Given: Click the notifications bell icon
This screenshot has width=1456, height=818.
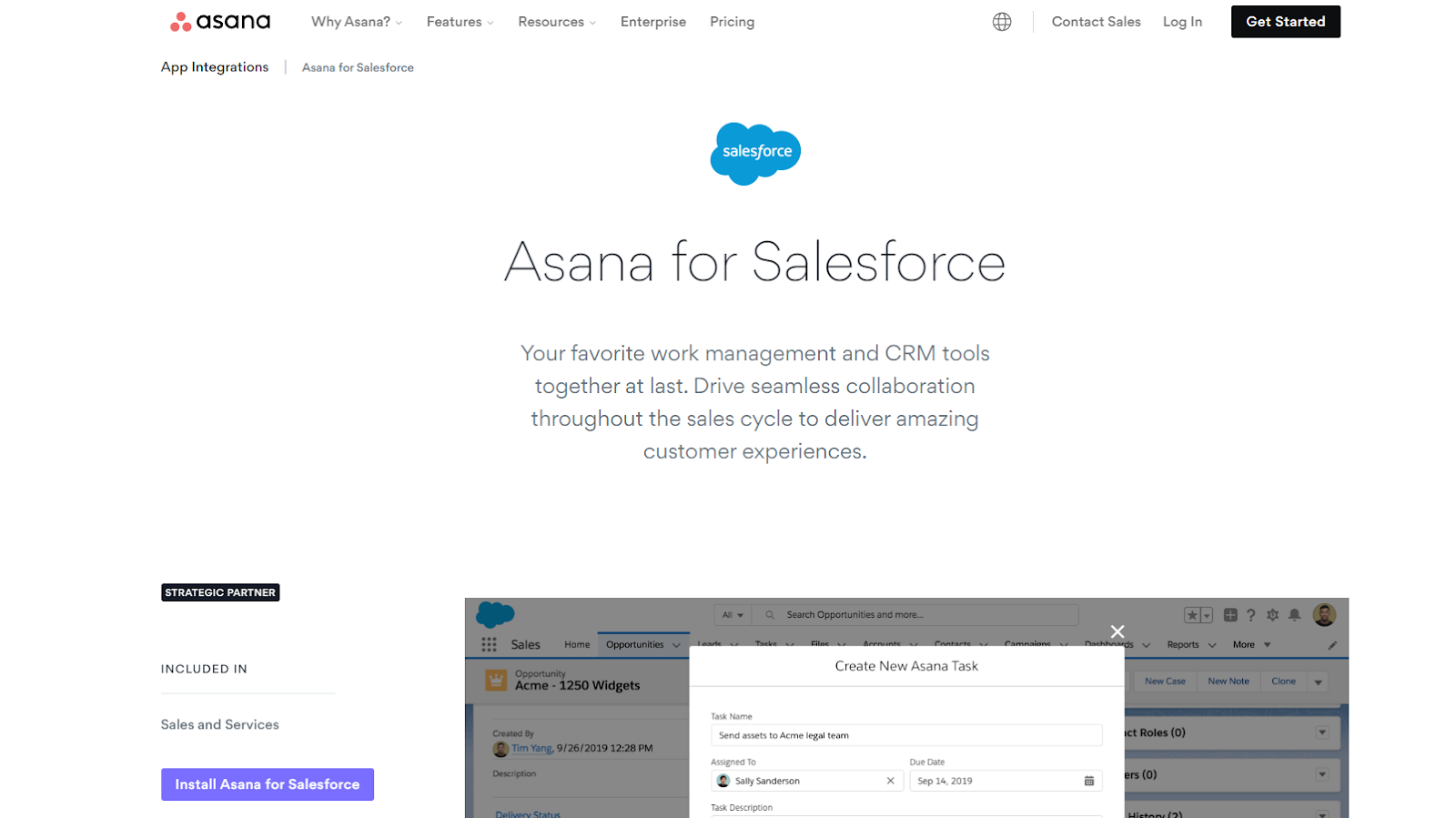Looking at the screenshot, I should coord(1295,615).
